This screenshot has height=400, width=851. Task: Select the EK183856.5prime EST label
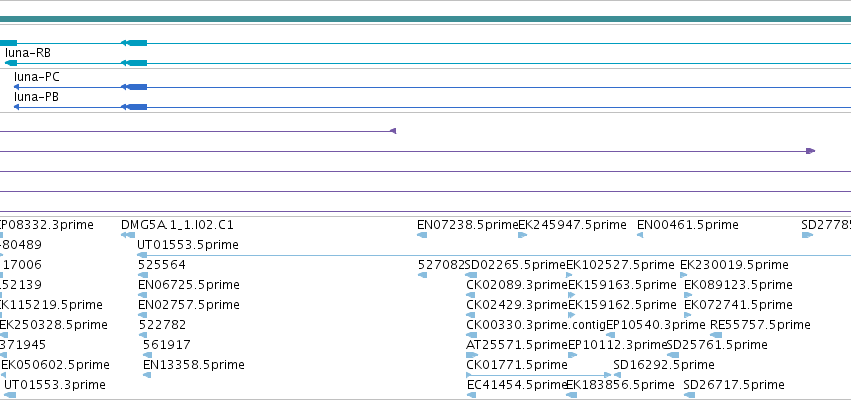coord(621,385)
